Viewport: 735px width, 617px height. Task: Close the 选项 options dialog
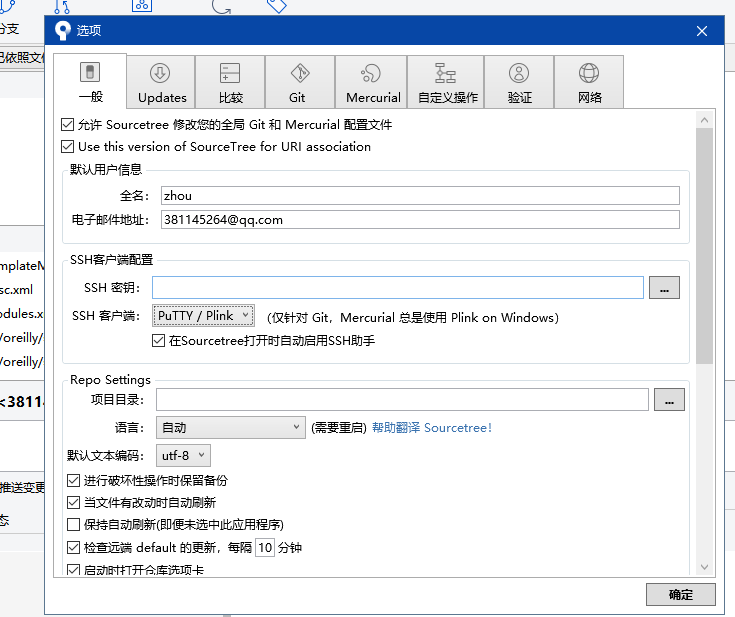[x=702, y=31]
